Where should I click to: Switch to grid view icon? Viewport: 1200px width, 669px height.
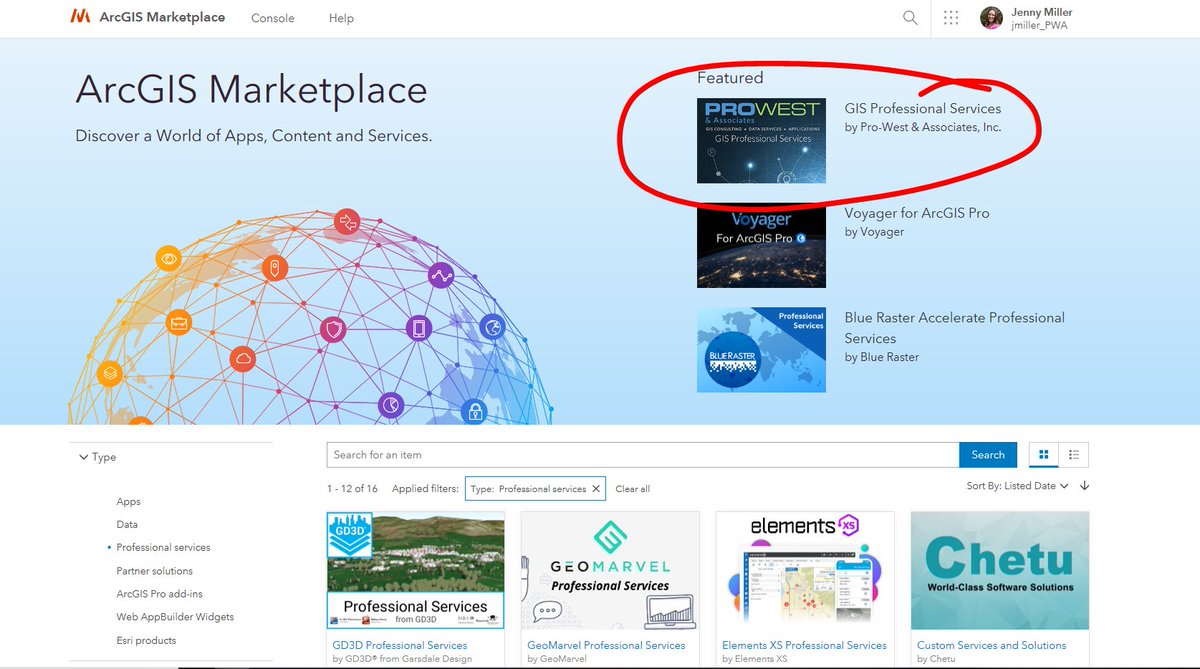[1044, 455]
